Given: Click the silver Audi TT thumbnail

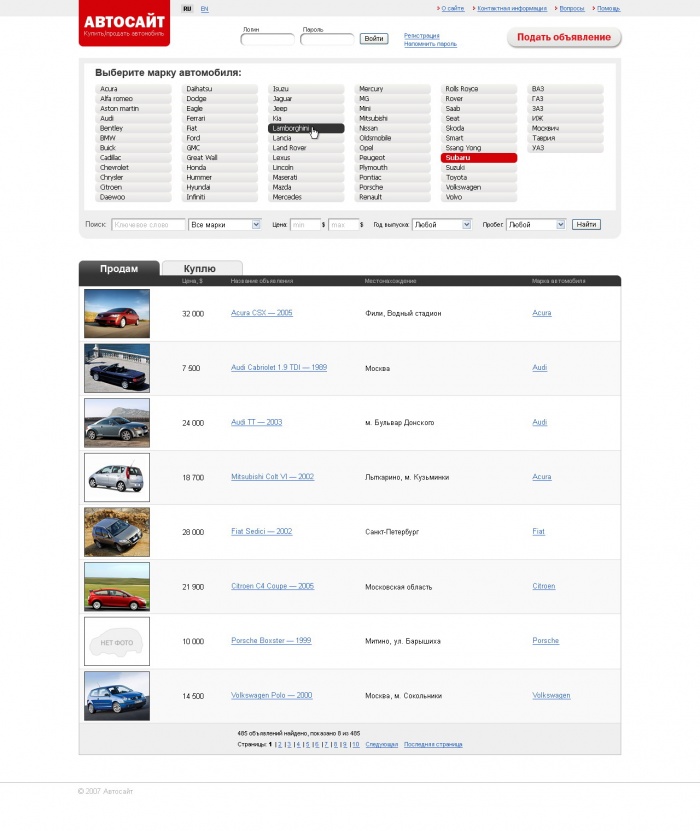Looking at the screenshot, I should (117, 423).
